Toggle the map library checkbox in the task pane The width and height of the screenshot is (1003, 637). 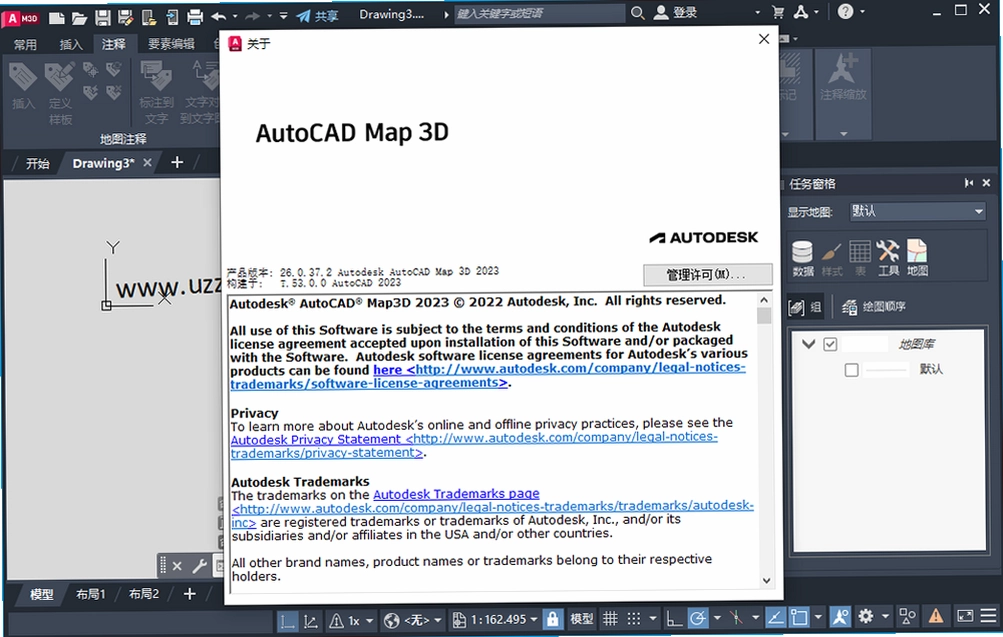click(x=830, y=344)
